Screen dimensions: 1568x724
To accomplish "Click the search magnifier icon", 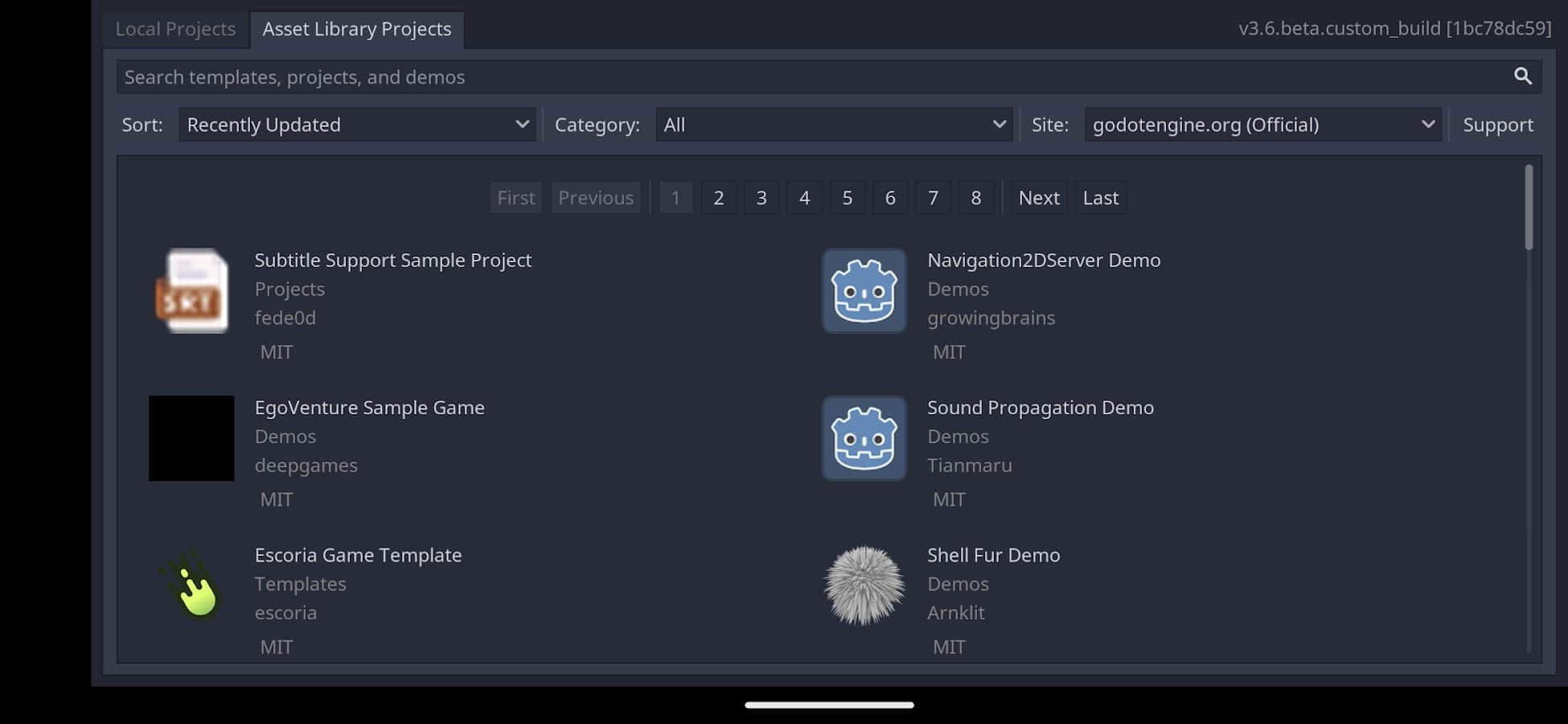I will coord(1522,76).
